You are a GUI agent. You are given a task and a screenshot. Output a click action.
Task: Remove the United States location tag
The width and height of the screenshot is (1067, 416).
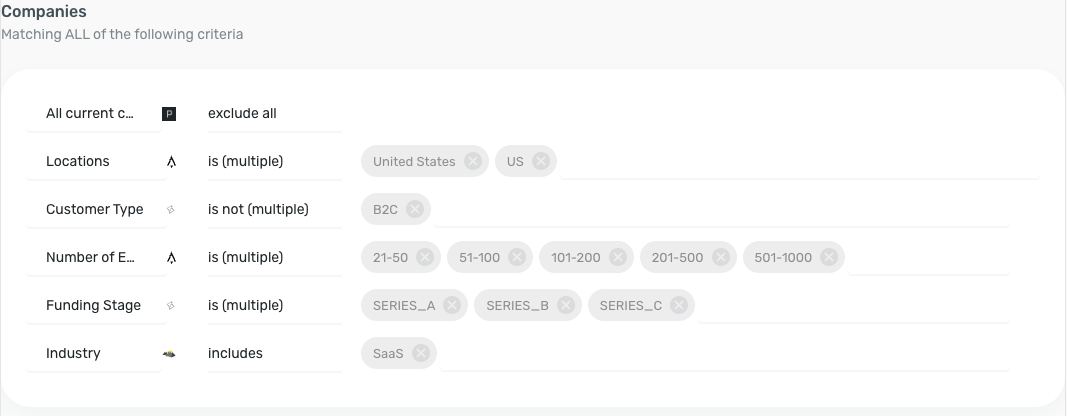tap(473, 161)
